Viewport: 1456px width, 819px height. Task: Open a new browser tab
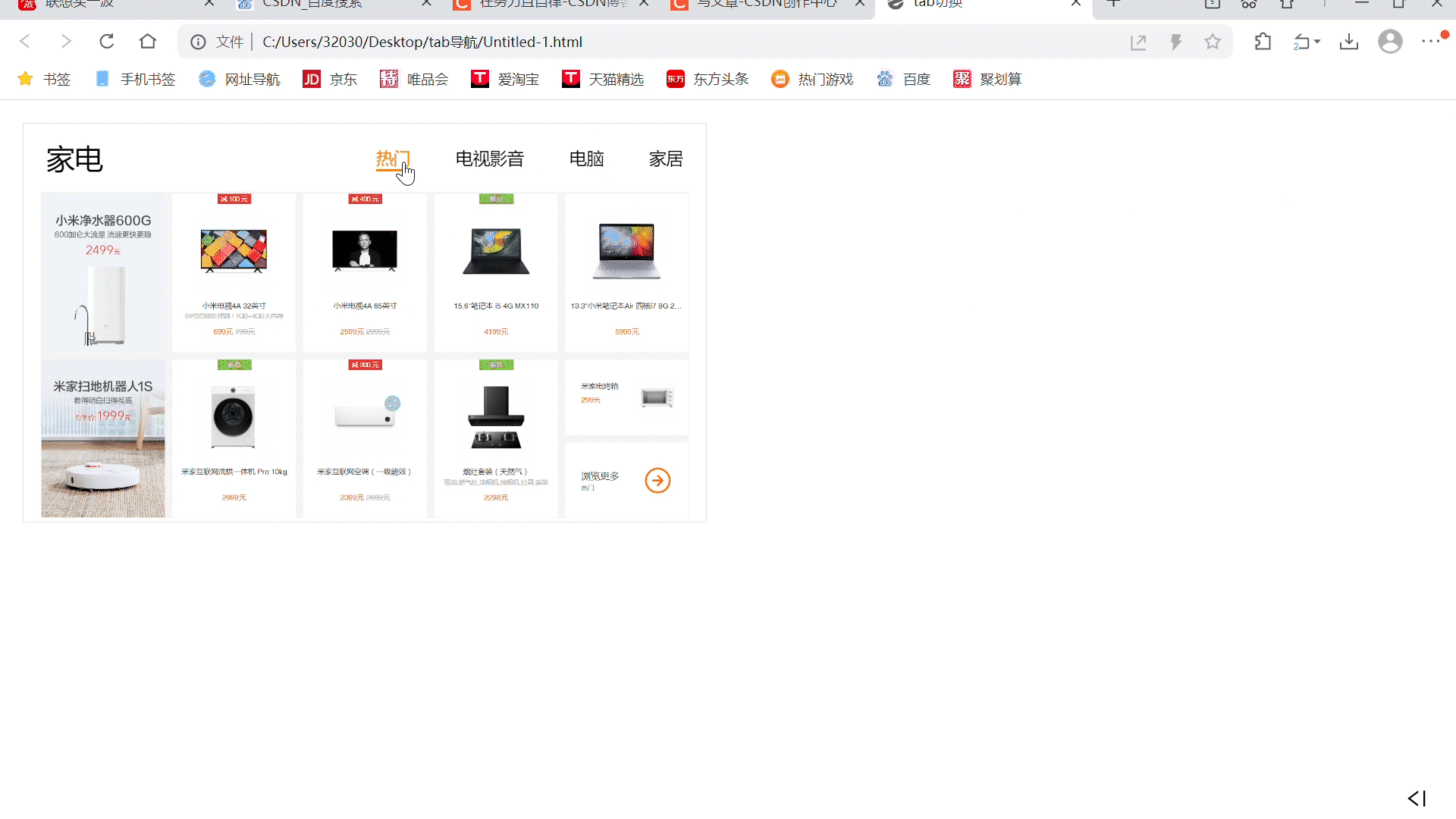[x=1113, y=4]
